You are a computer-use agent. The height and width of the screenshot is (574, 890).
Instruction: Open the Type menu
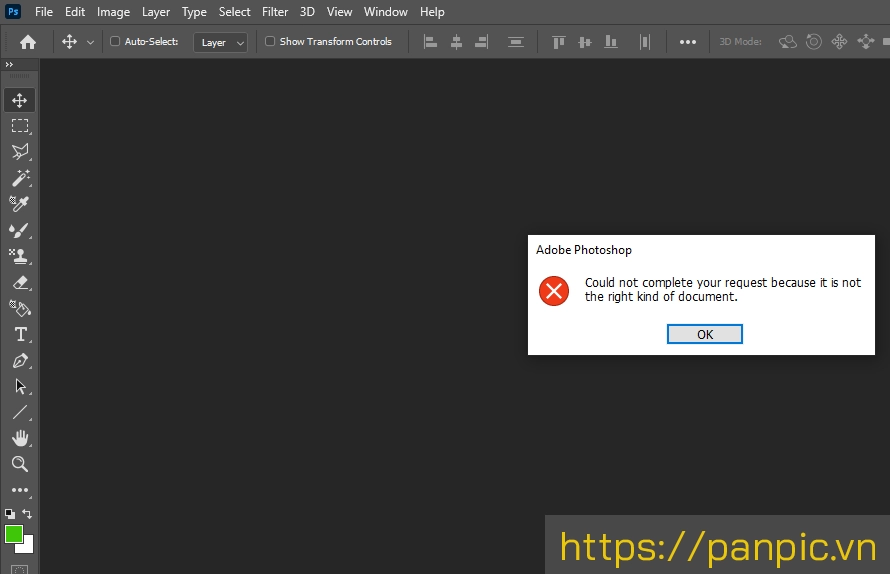coord(194,12)
